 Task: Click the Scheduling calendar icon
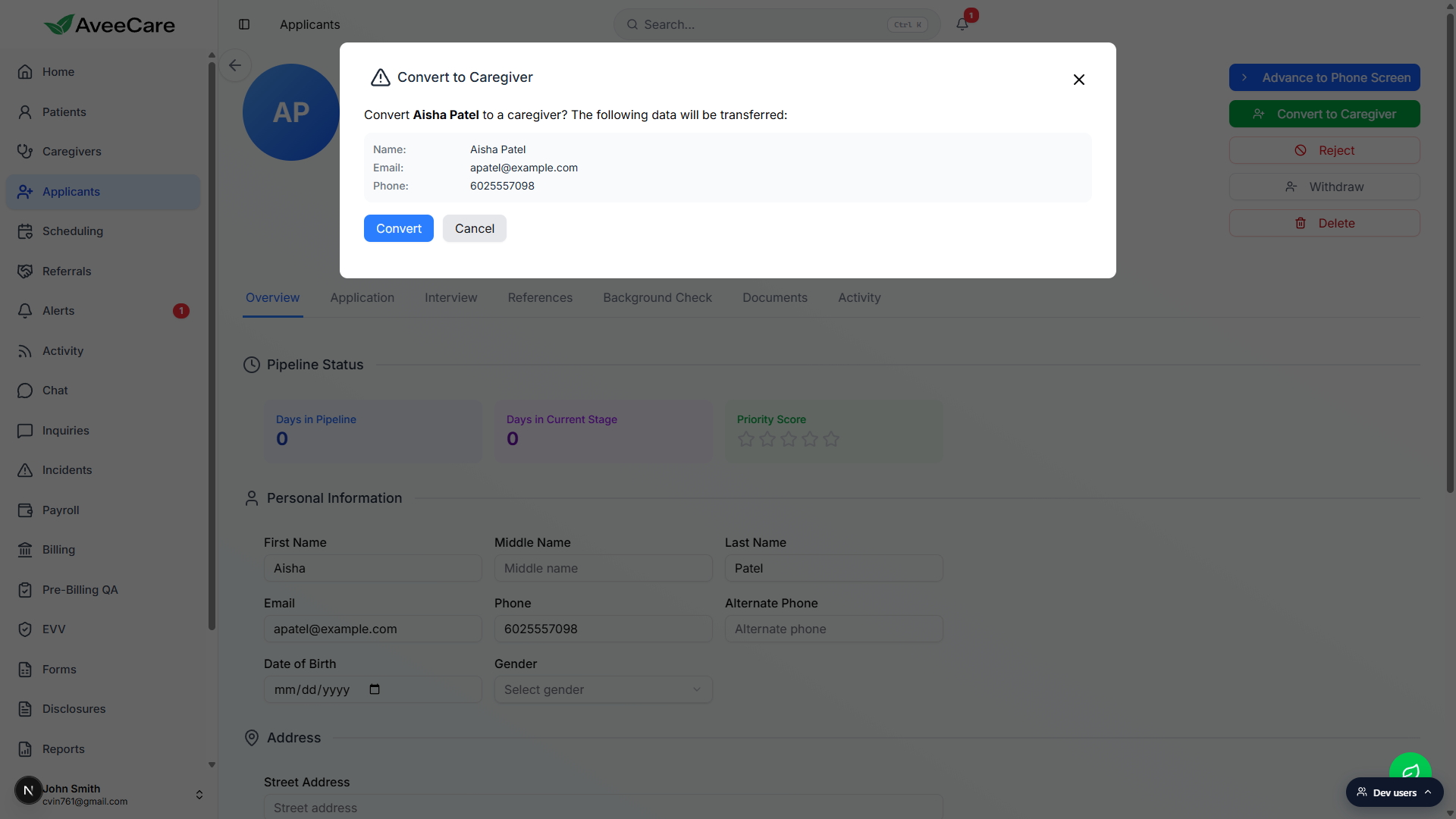click(x=25, y=231)
